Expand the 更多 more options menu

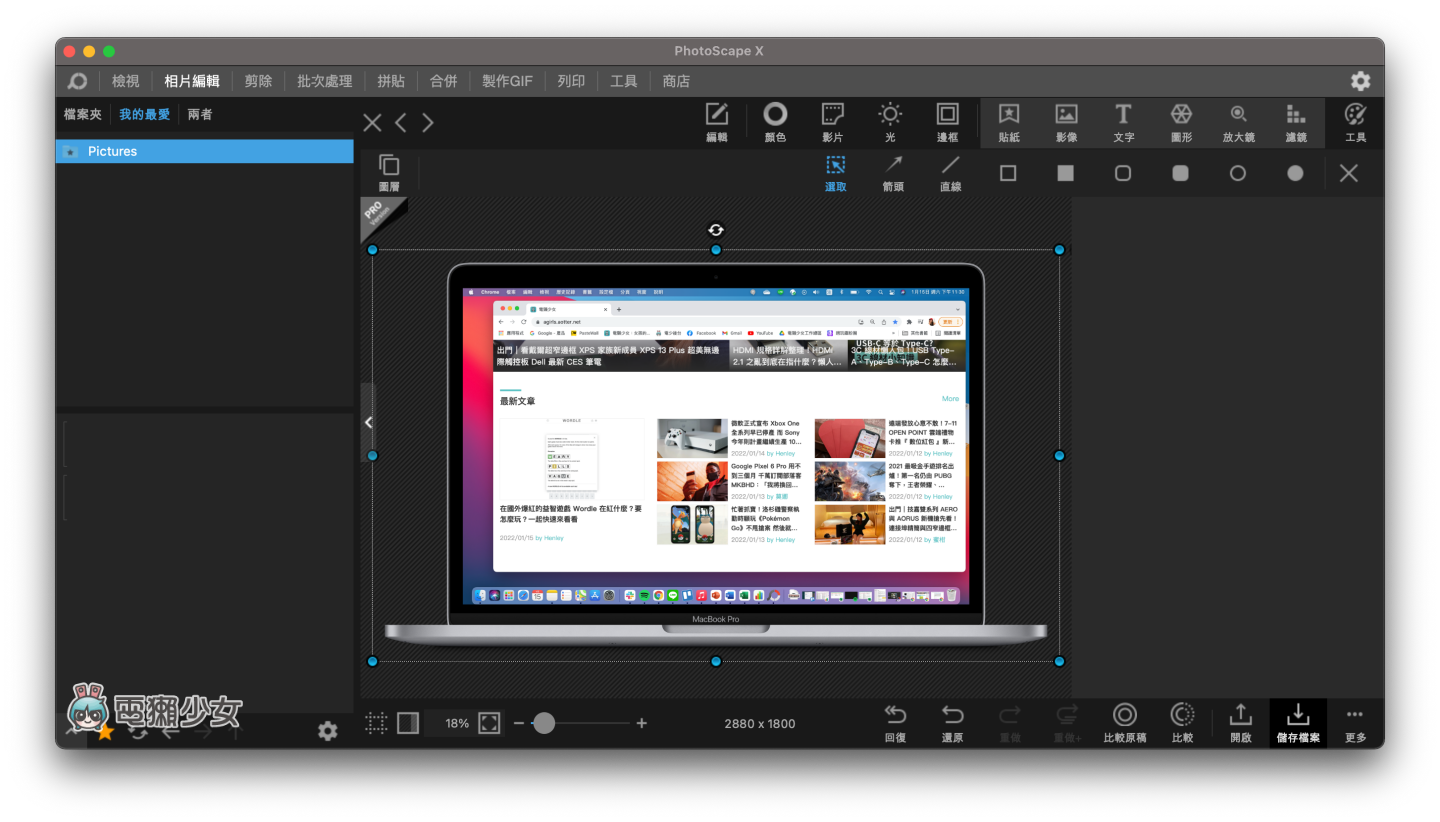click(1355, 722)
